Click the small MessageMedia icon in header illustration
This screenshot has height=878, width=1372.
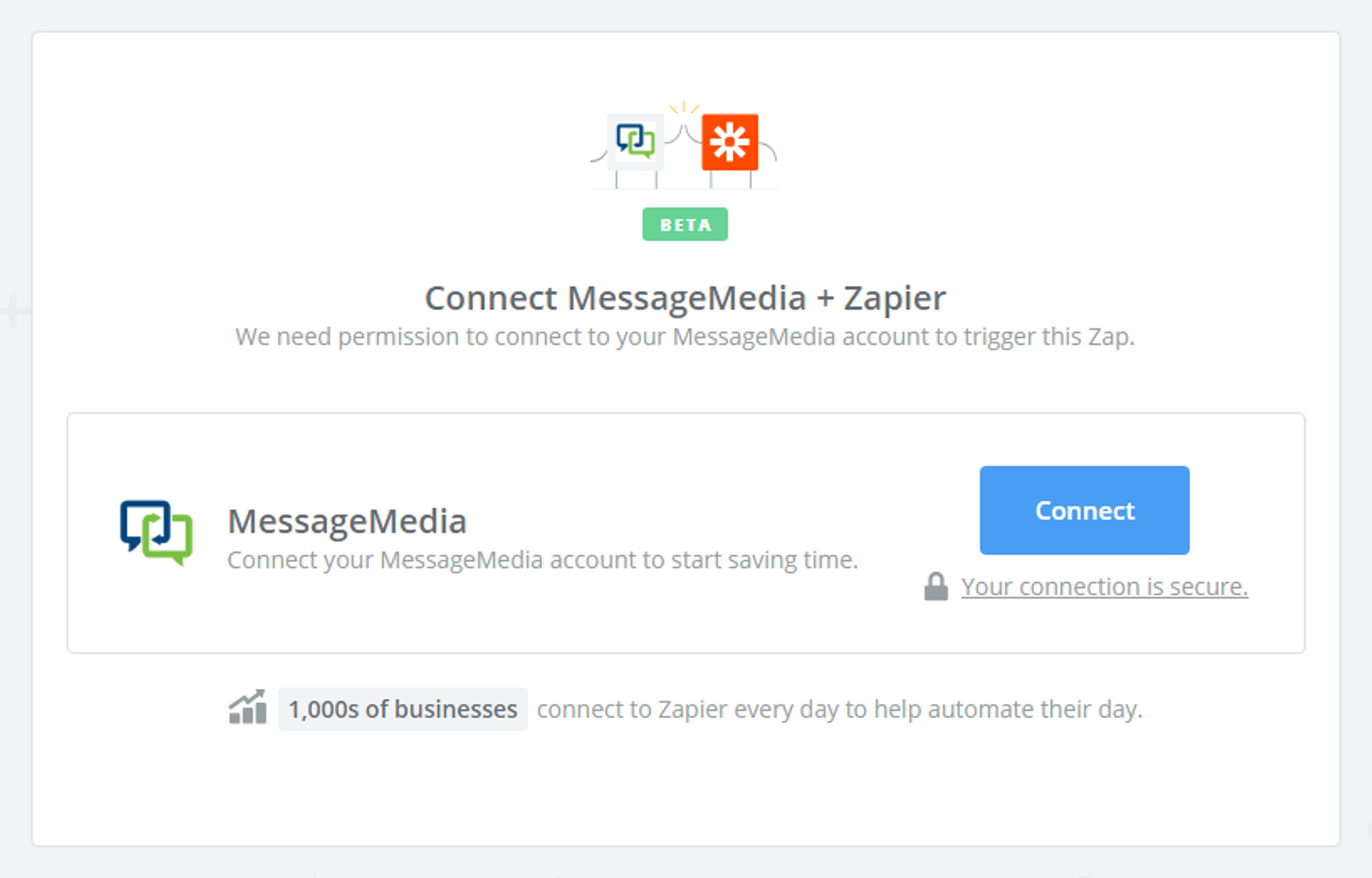click(636, 141)
